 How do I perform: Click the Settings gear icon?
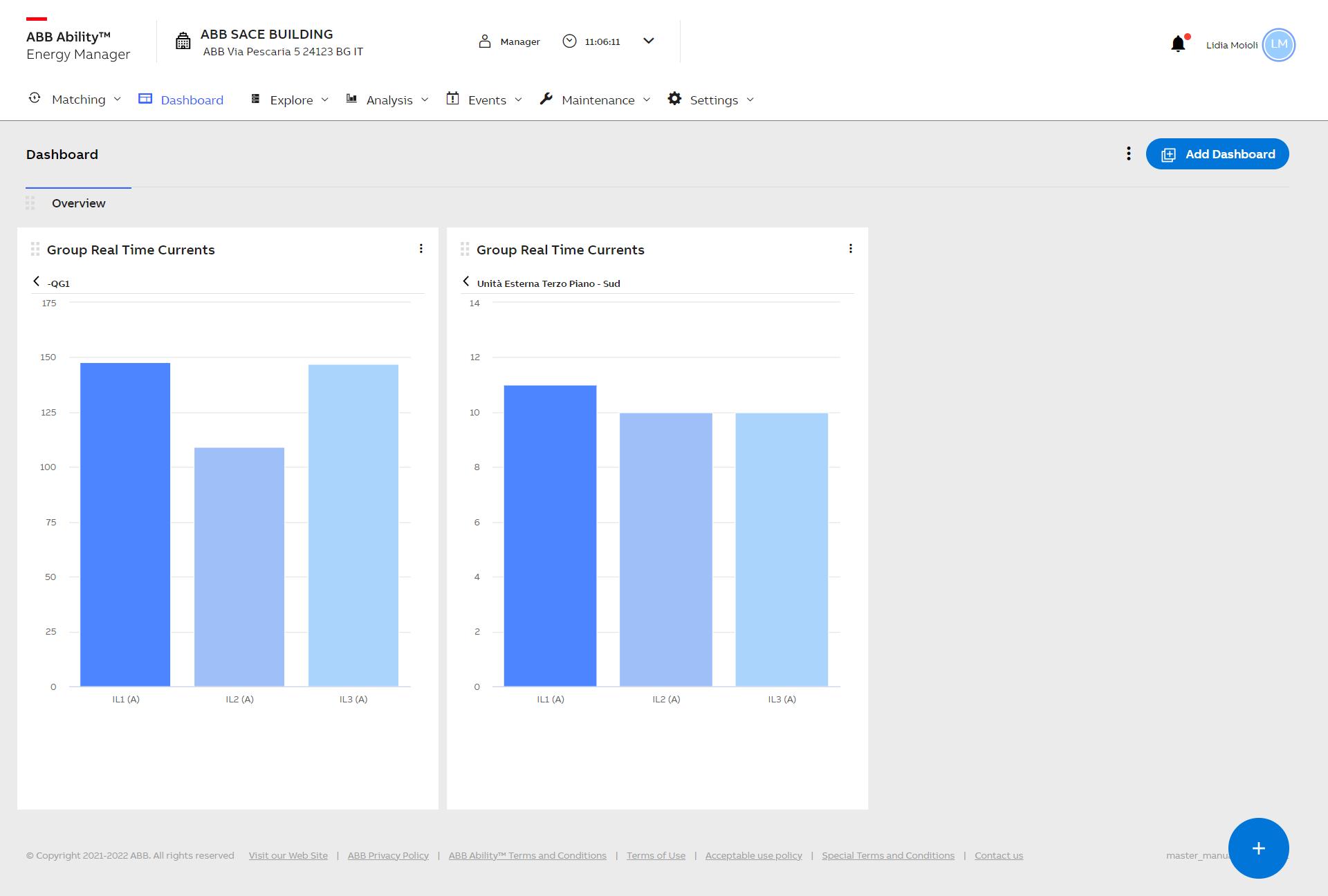[674, 98]
